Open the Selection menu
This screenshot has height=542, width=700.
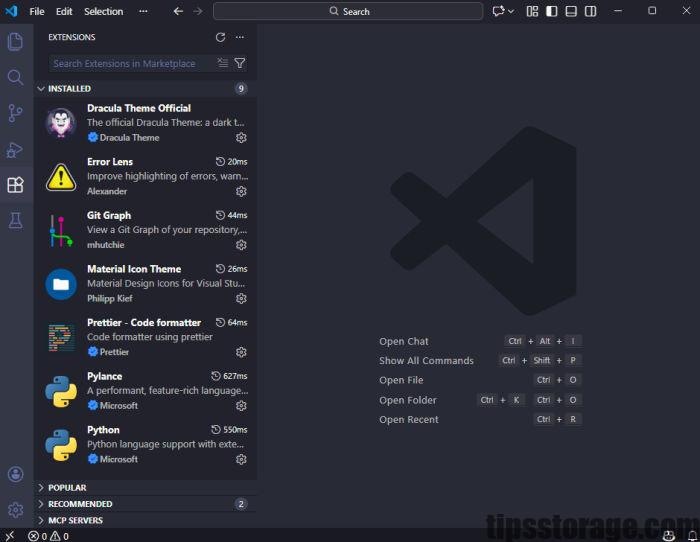[104, 11]
